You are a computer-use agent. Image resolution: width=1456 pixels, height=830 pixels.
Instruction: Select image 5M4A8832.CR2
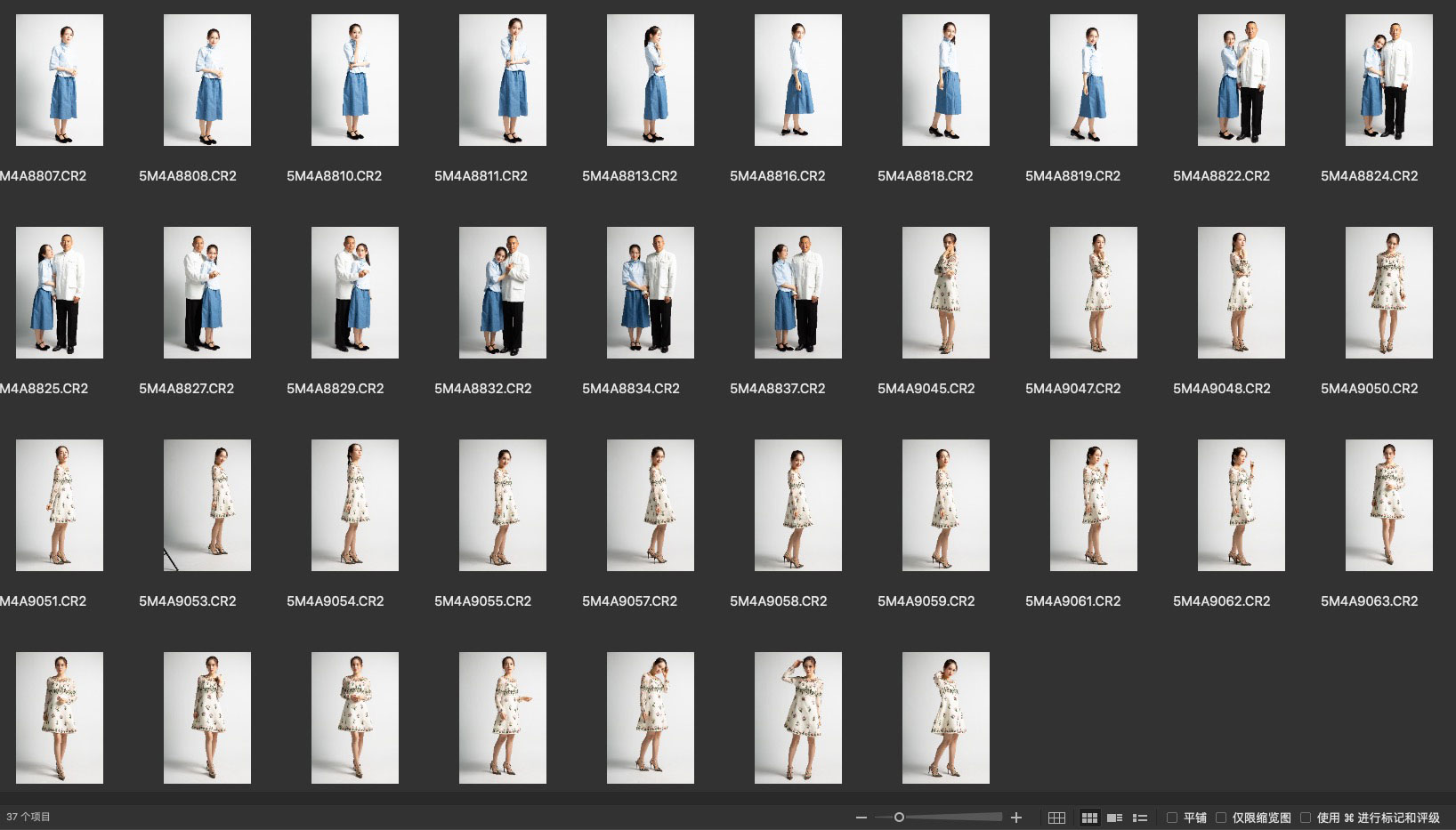[x=503, y=293]
